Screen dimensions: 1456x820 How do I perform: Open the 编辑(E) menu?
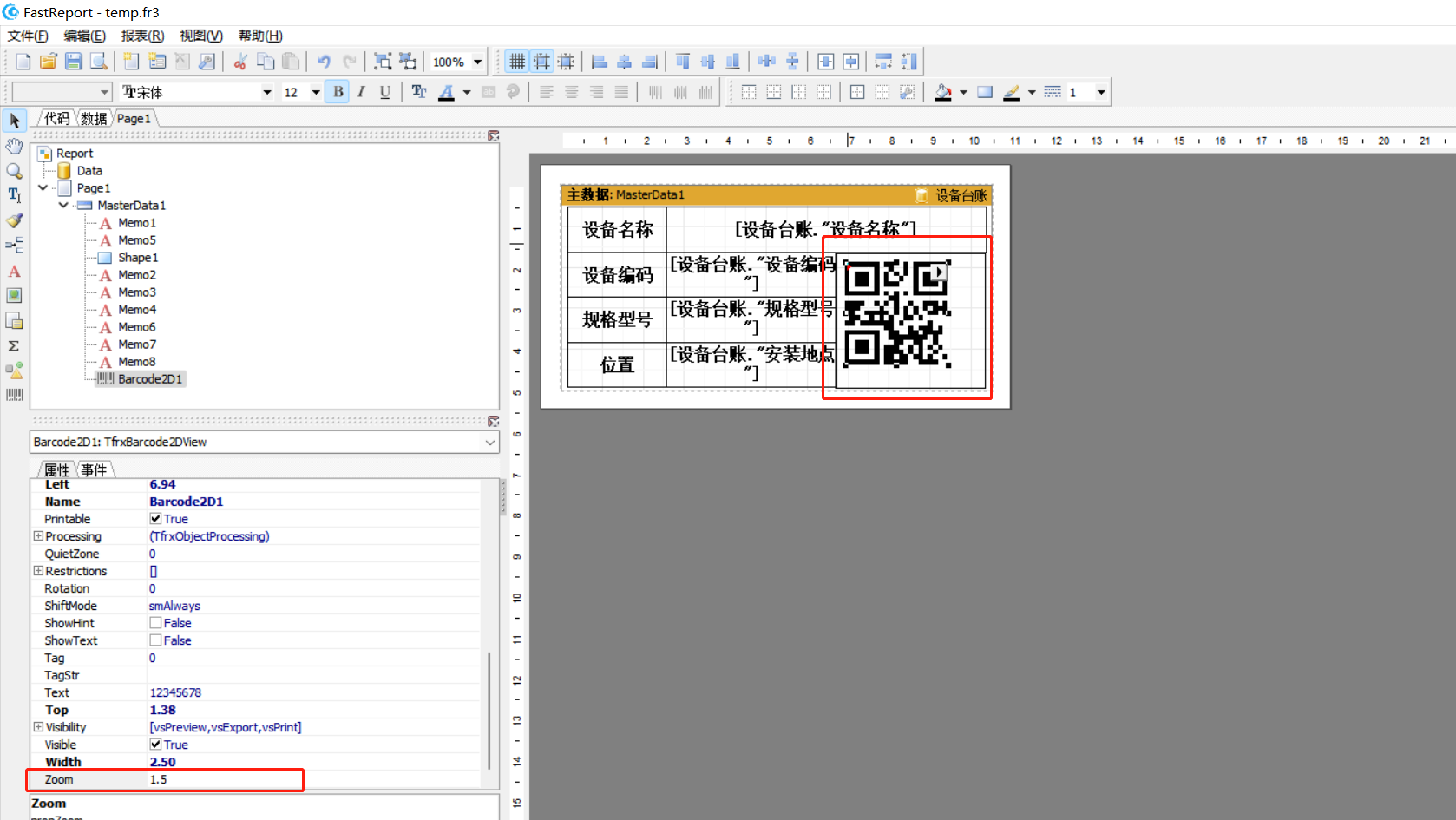point(85,36)
